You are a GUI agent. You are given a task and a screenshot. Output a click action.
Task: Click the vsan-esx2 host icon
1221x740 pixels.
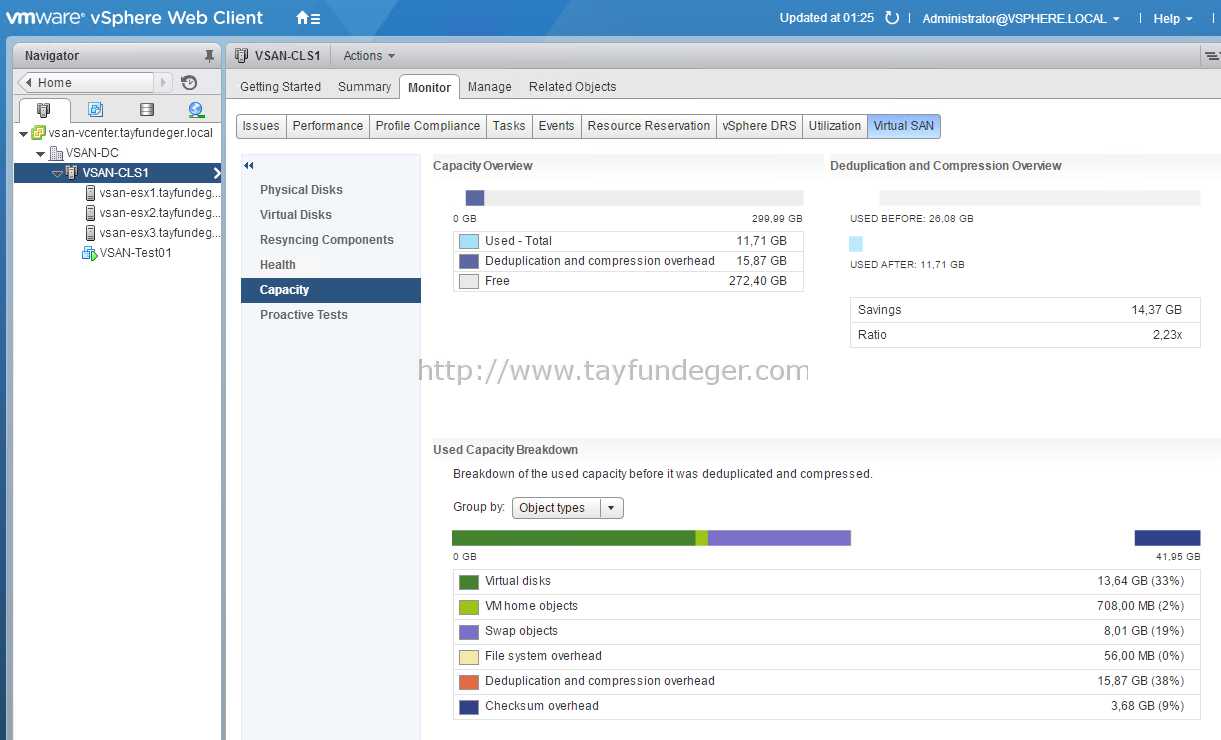(x=90, y=213)
